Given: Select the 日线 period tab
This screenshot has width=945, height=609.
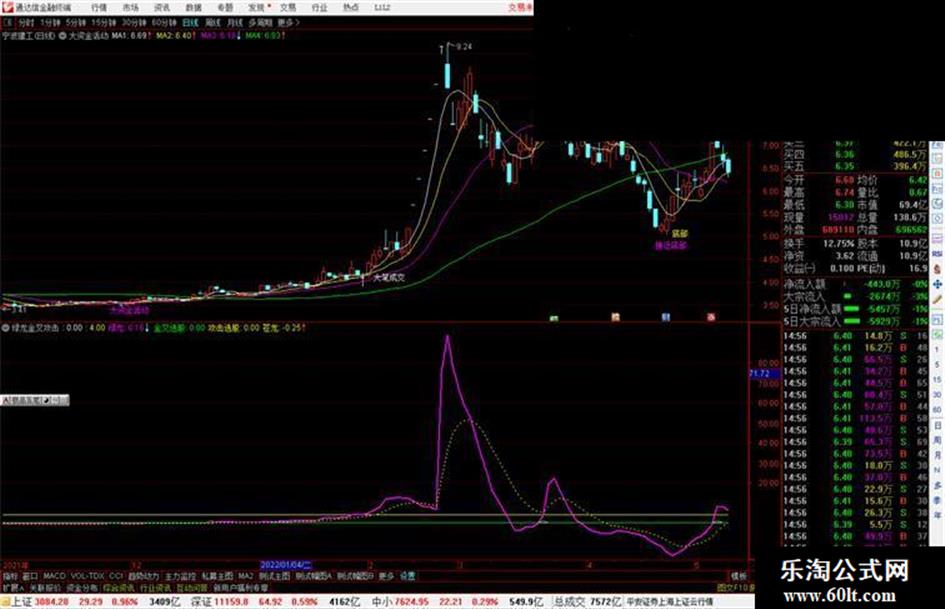Looking at the screenshot, I should click(x=190, y=22).
